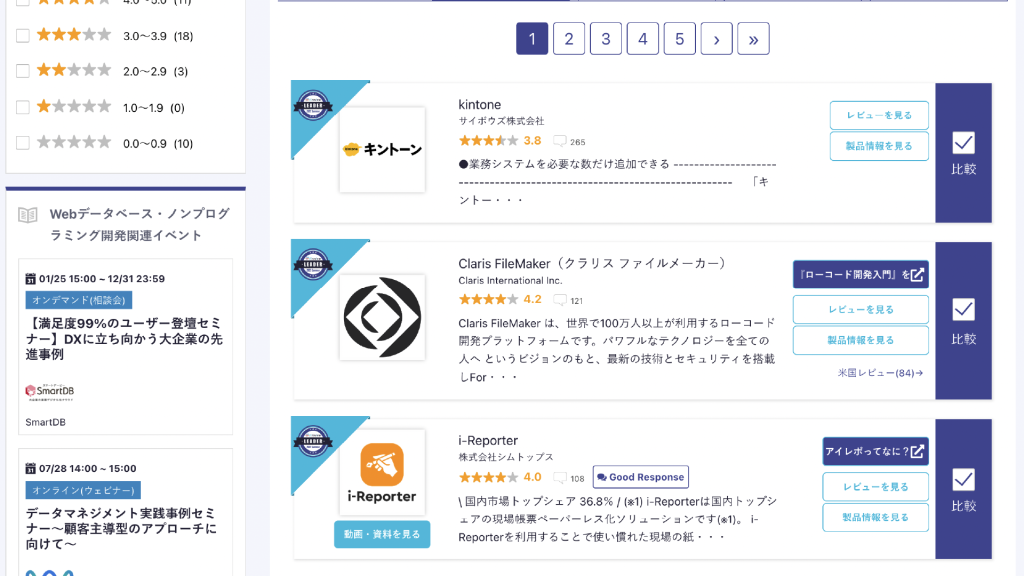Click the 2.0~2.9 (3) rating label

pyautogui.click(x=155, y=71)
